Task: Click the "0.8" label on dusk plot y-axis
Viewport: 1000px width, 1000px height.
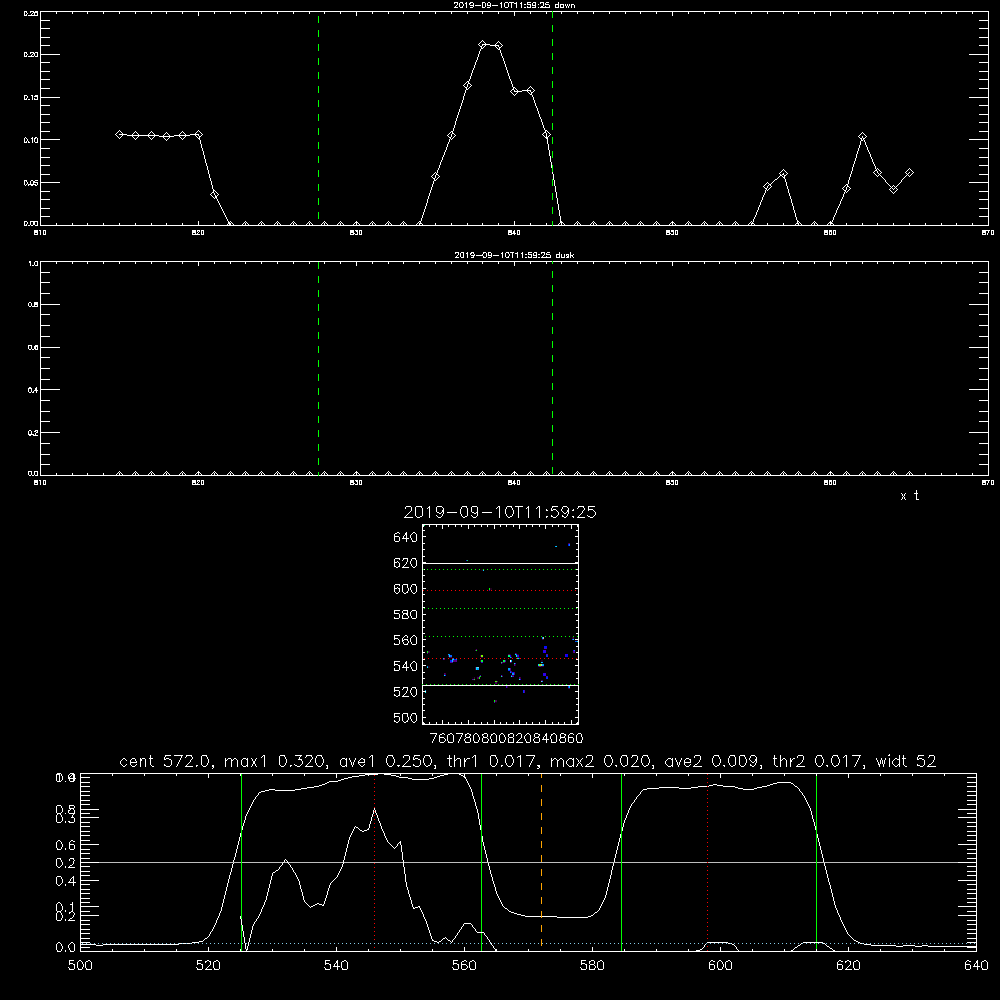Action: click(x=33, y=305)
